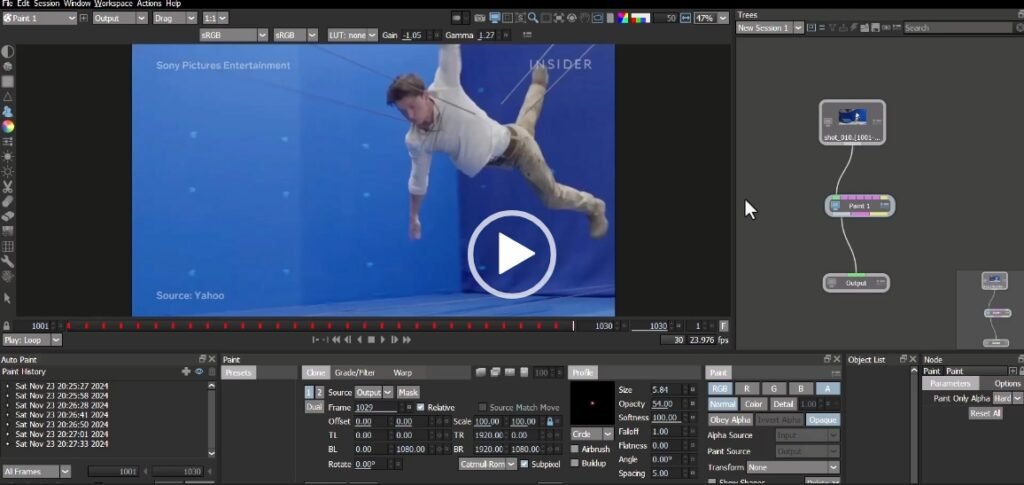Stop playback with the square stop button

coord(371,339)
